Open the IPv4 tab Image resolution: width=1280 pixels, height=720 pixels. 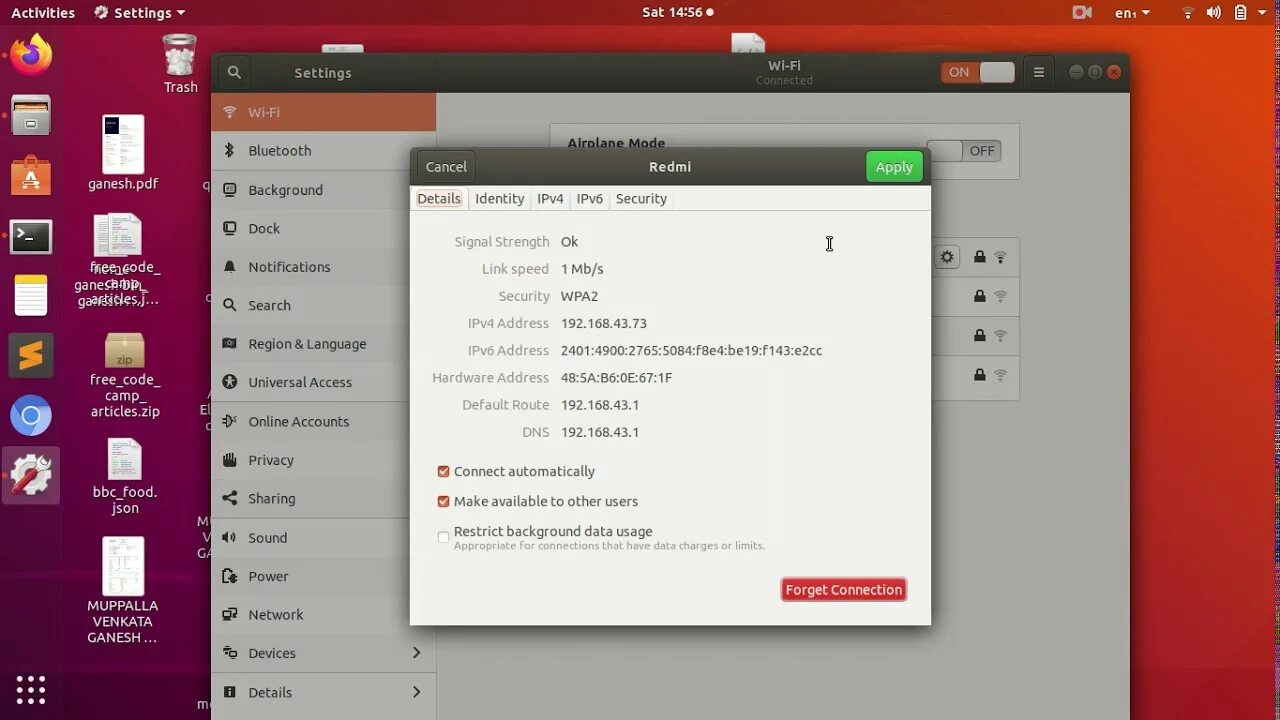tap(550, 199)
